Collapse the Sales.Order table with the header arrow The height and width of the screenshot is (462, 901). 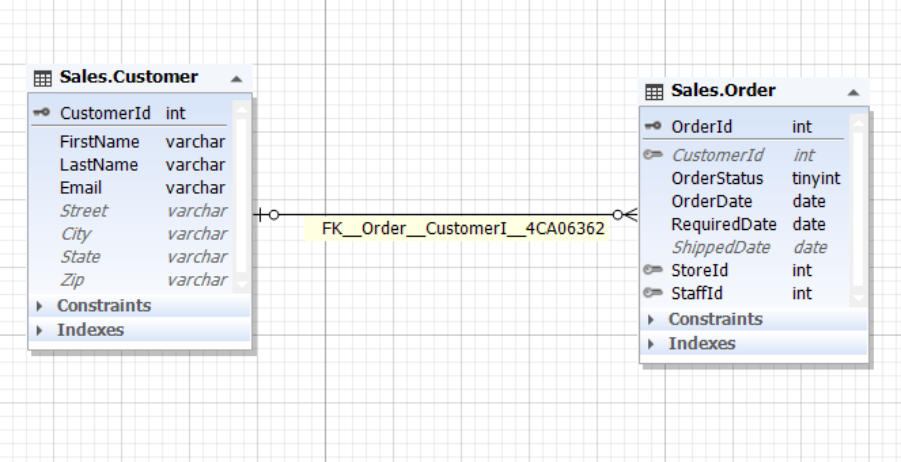[853, 92]
